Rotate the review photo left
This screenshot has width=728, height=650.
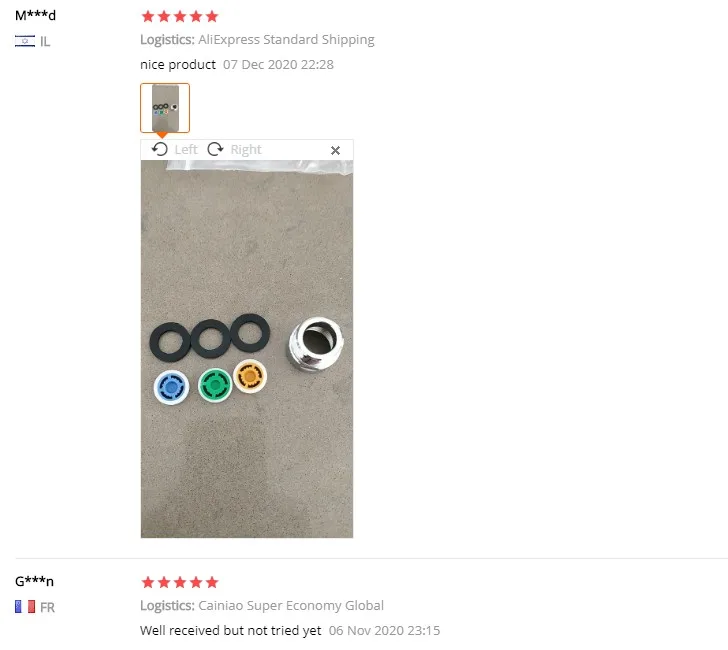click(x=160, y=150)
